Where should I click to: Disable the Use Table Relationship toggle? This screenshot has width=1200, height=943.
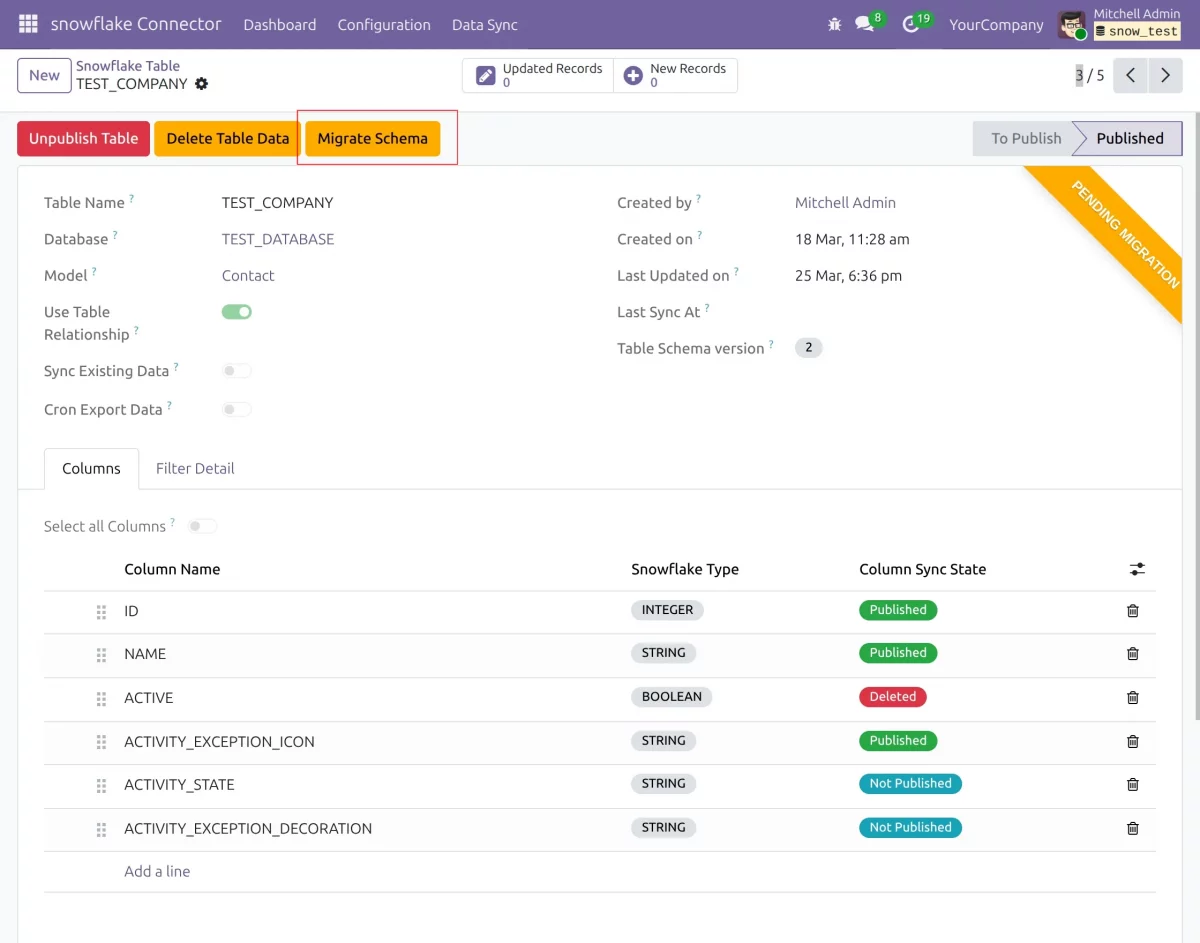pyautogui.click(x=237, y=311)
